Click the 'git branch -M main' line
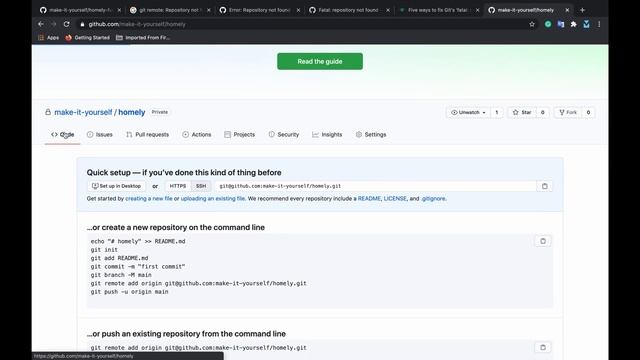This screenshot has height=360, width=640. (x=121, y=275)
